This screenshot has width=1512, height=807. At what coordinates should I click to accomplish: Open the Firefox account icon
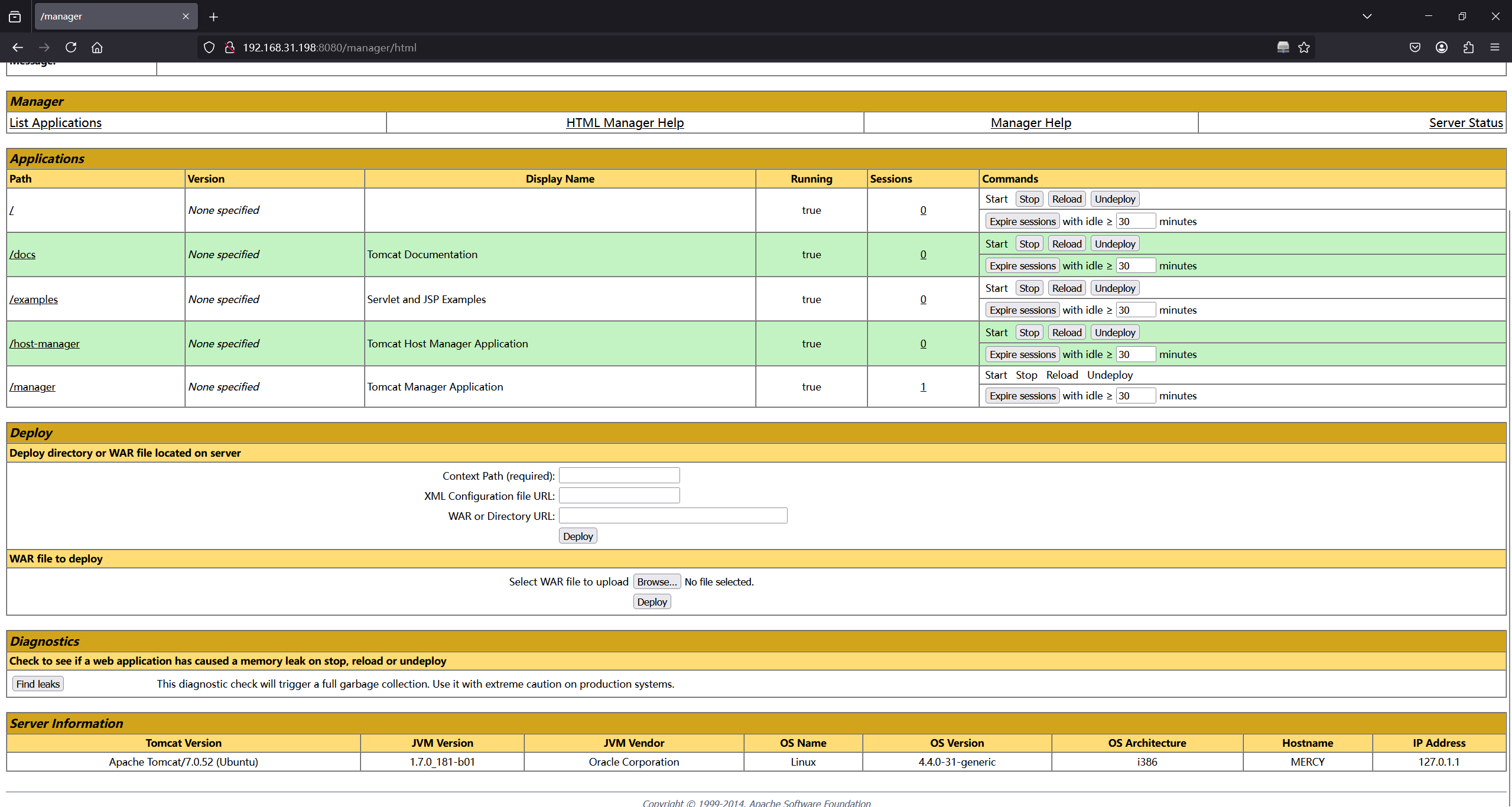(1442, 47)
